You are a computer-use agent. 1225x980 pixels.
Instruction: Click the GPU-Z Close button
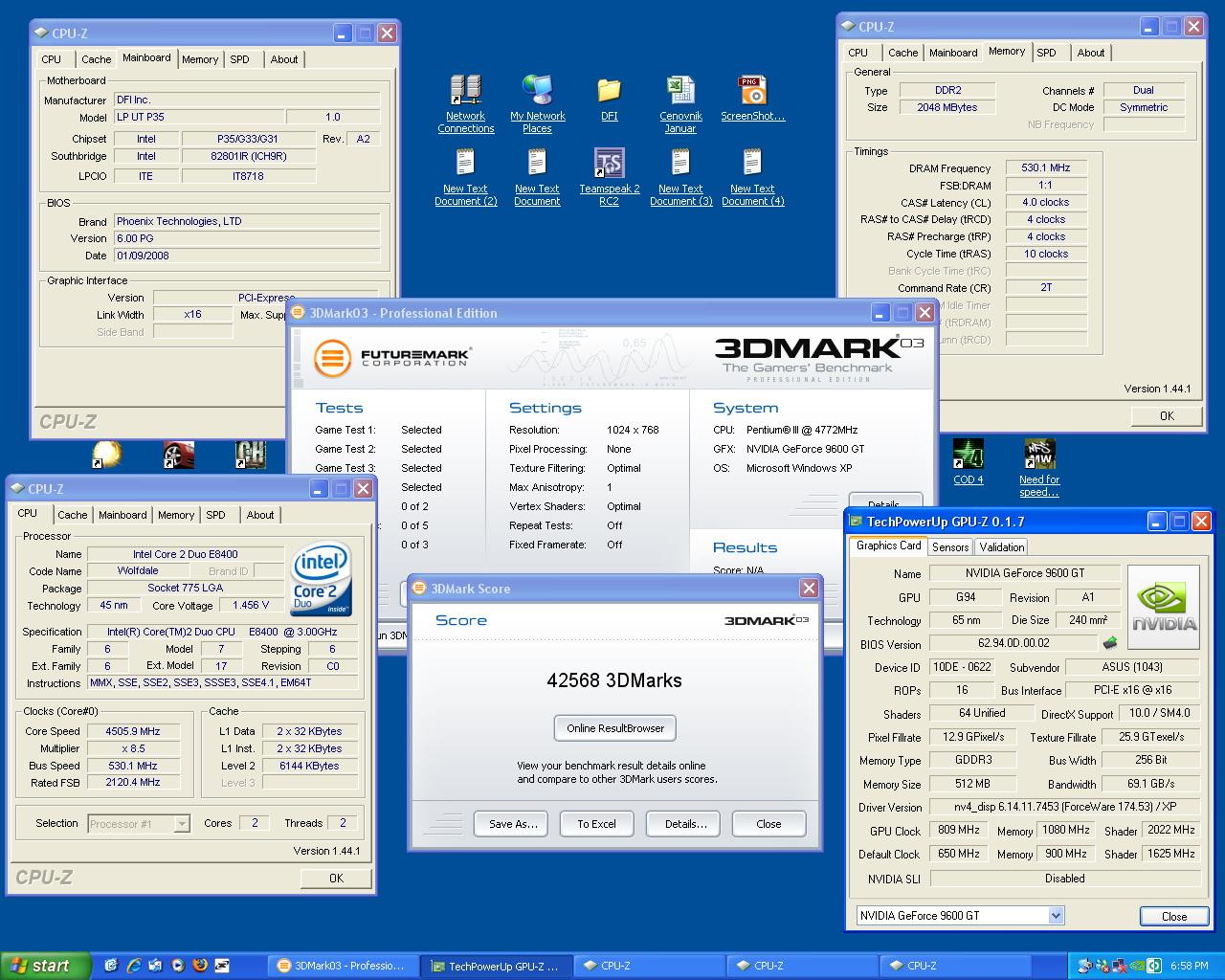1174,917
